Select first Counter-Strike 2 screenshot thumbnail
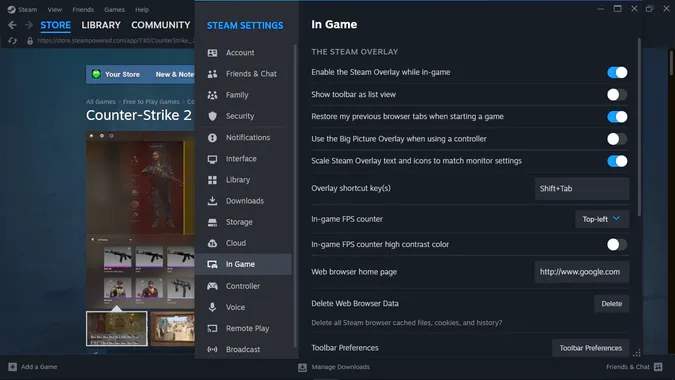The width and height of the screenshot is (675, 380). (117, 329)
